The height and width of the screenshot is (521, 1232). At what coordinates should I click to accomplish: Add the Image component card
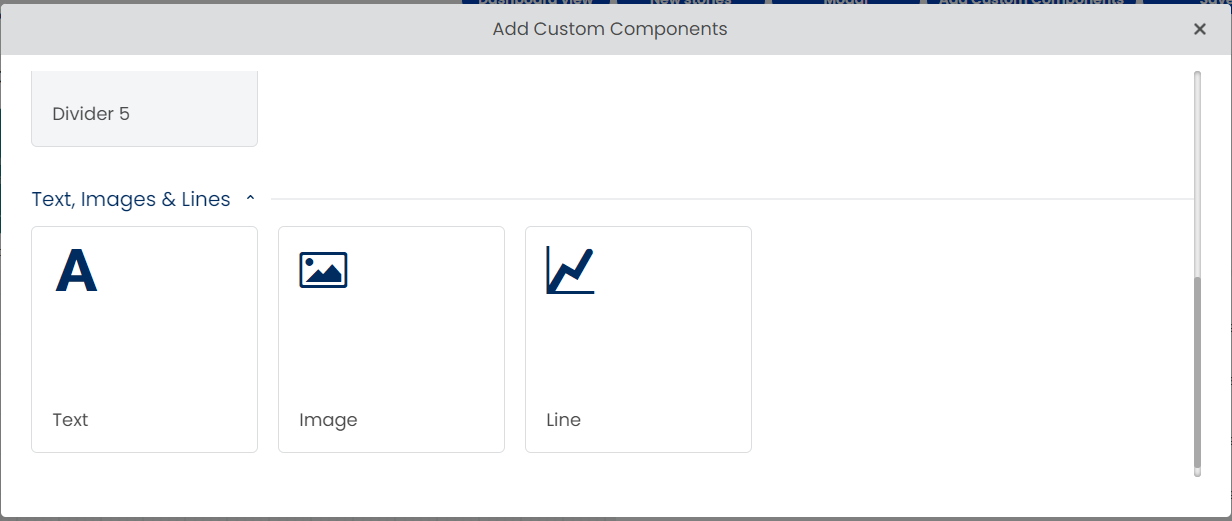pyautogui.click(x=391, y=339)
